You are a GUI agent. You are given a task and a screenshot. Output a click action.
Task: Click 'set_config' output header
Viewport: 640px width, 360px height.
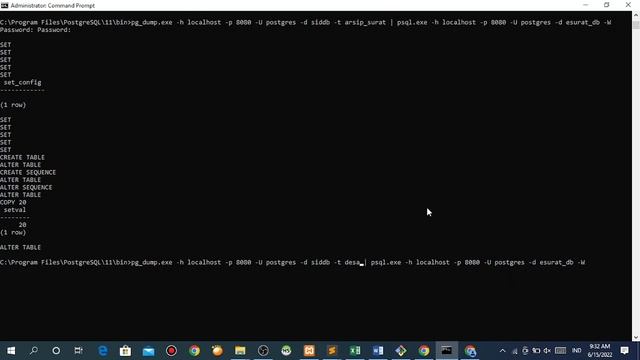pos(22,82)
